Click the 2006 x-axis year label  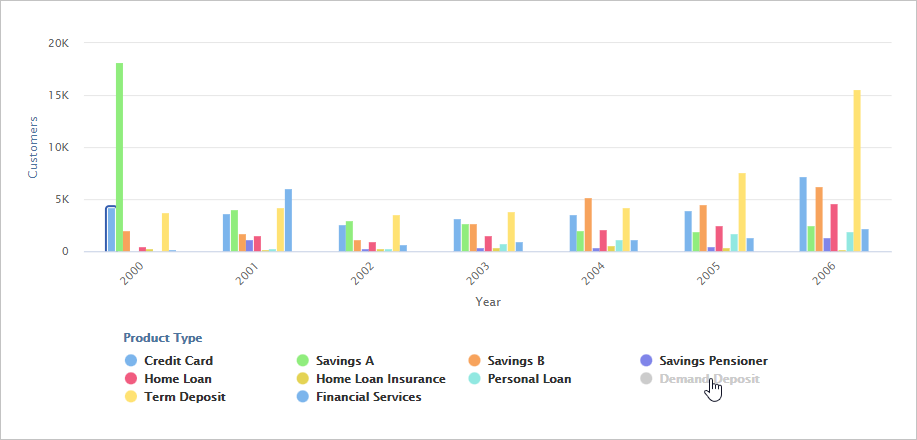824,273
